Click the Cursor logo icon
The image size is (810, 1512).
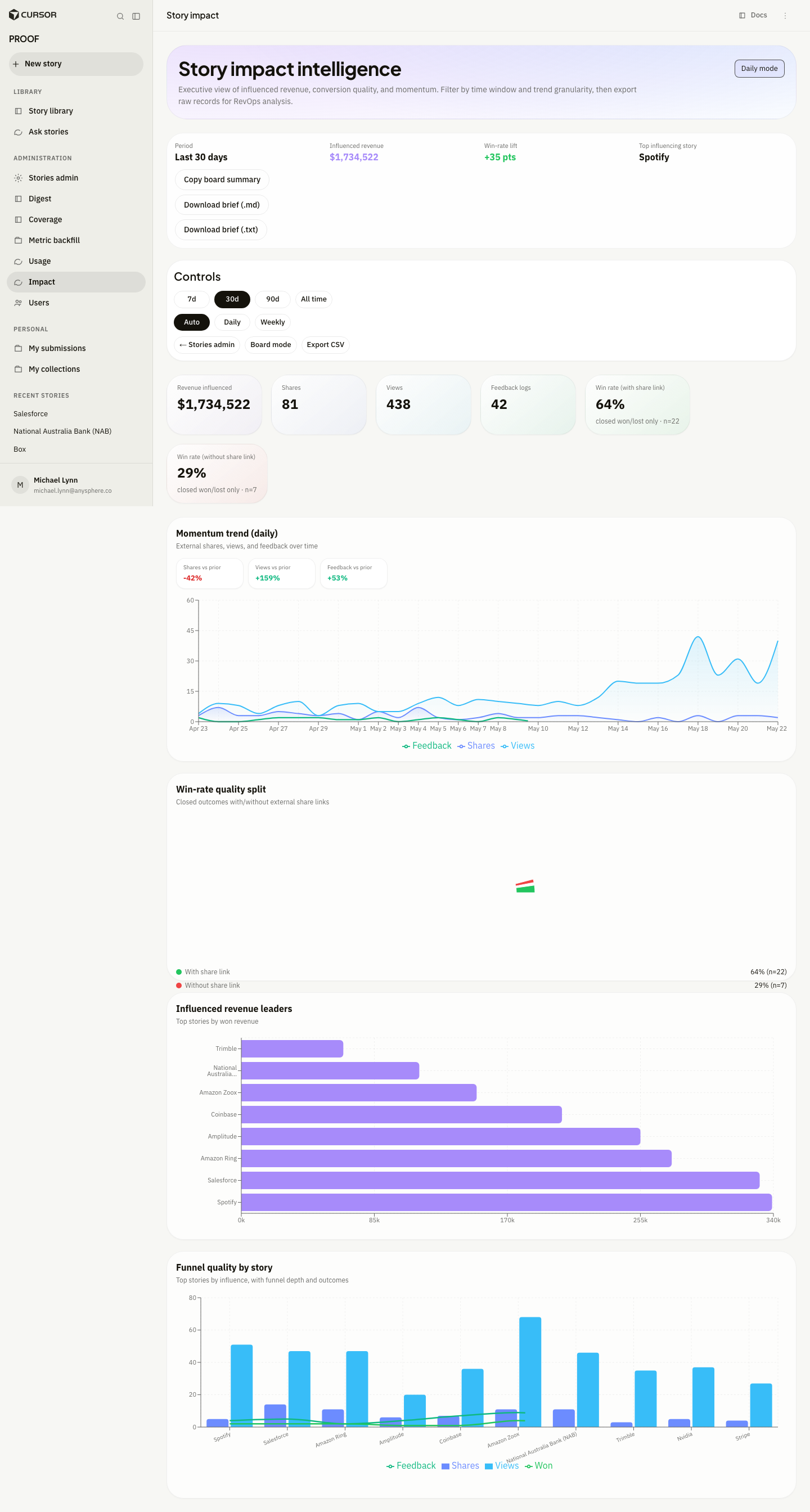13,15
